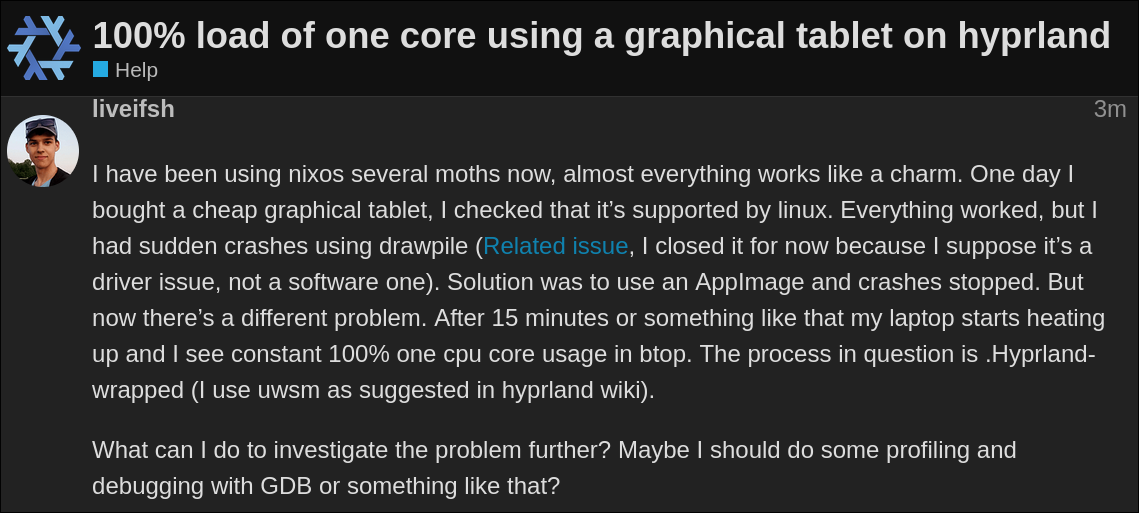Open the liveifsh username profile
Screen dimensions: 1139x513
tap(133, 109)
